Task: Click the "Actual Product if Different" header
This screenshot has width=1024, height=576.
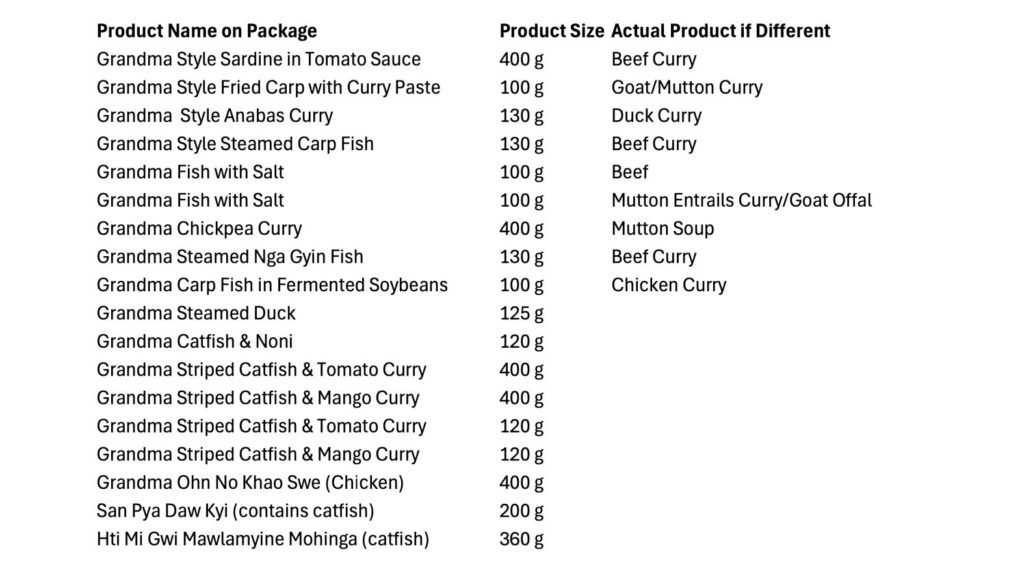Action: pyautogui.click(x=720, y=31)
